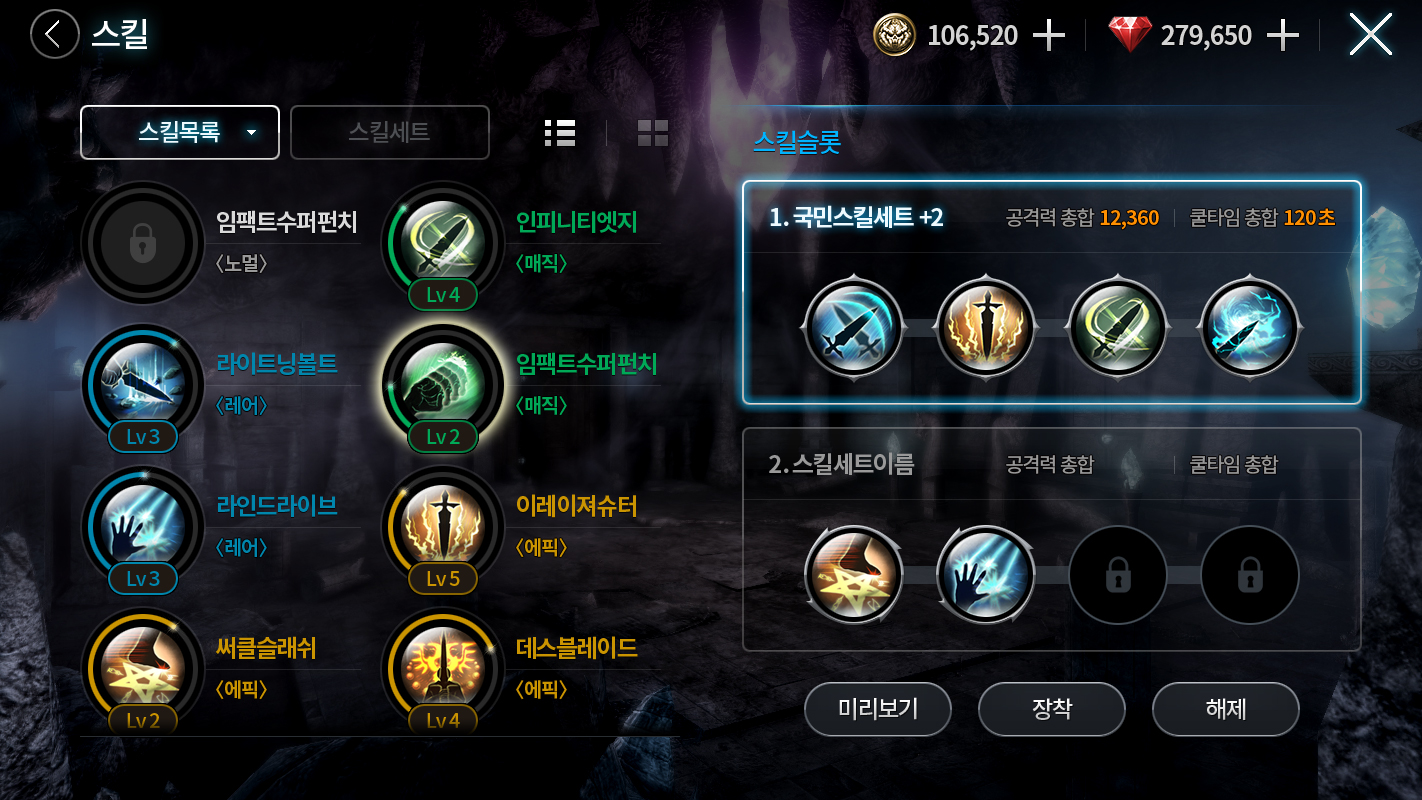This screenshot has height=800, width=1422.
Task: Open the 스킬세트 tab
Action: [390, 132]
